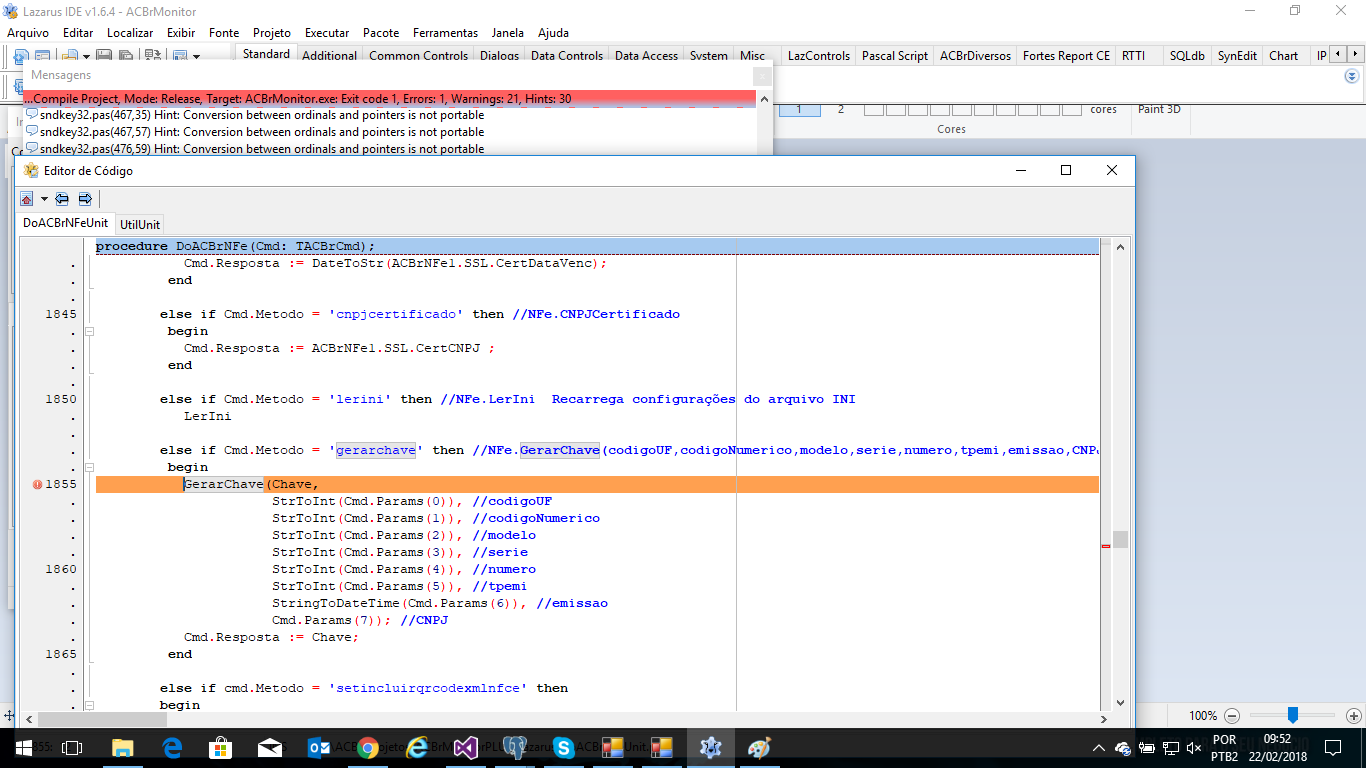Select the red 'Compile Project, Mode: Release' message
Image resolution: width=1366 pixels, height=768 pixels.
point(389,98)
